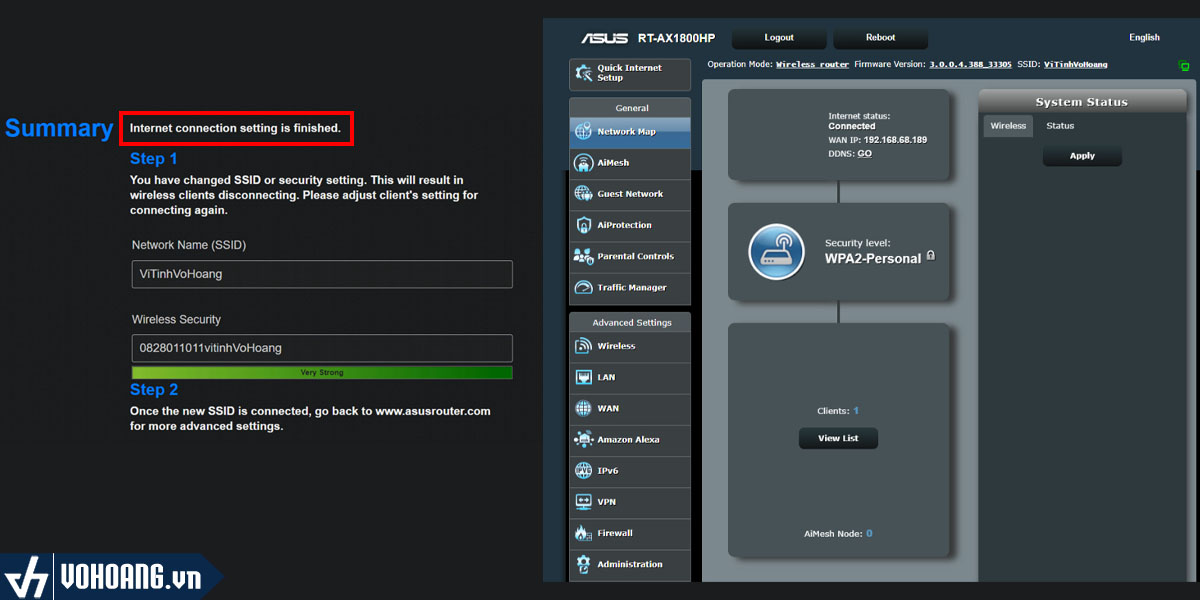This screenshot has width=1200, height=600.
Task: Open the Traffic Manager gauge icon
Action: click(x=583, y=287)
